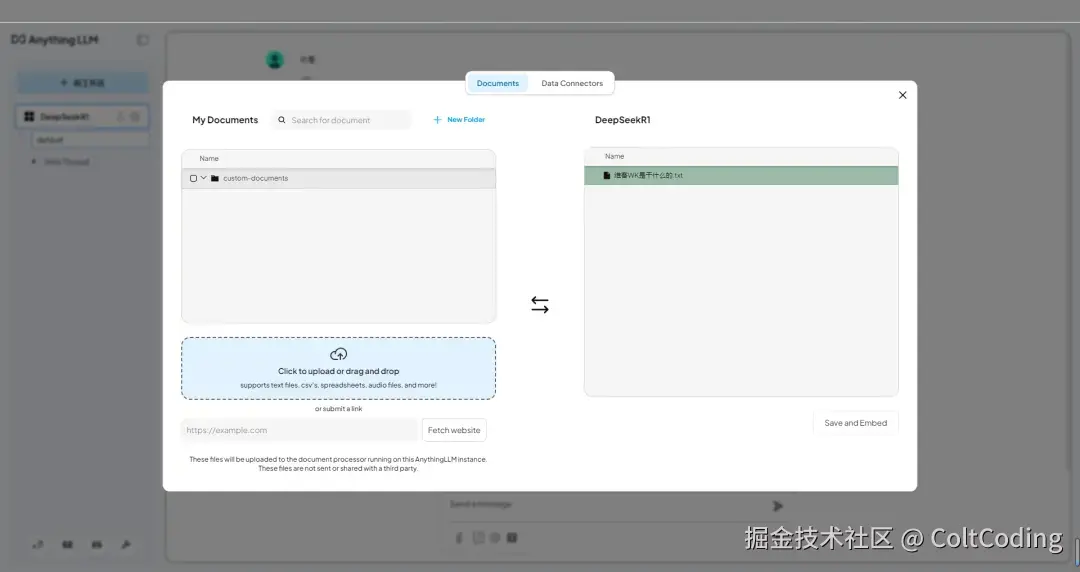Click the custom-documents folder icon

[x=215, y=178]
